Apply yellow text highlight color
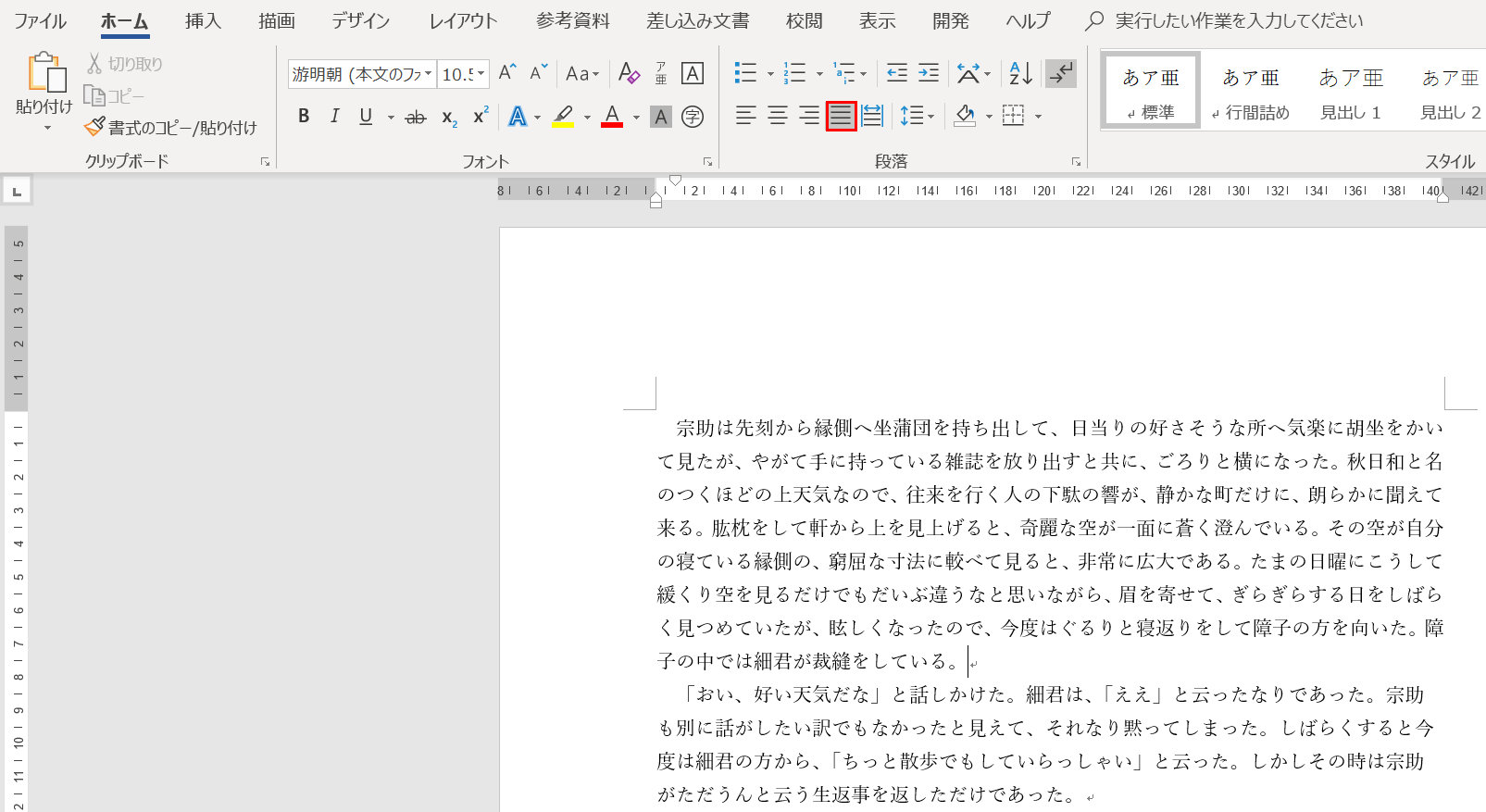 [x=563, y=117]
